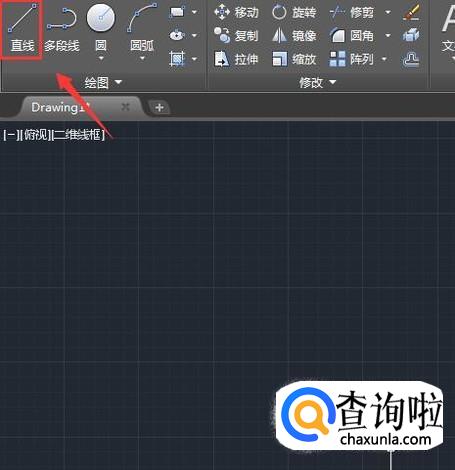The image size is (455, 470).
Task: Select the 直线 (Line) tool
Action: (22, 29)
